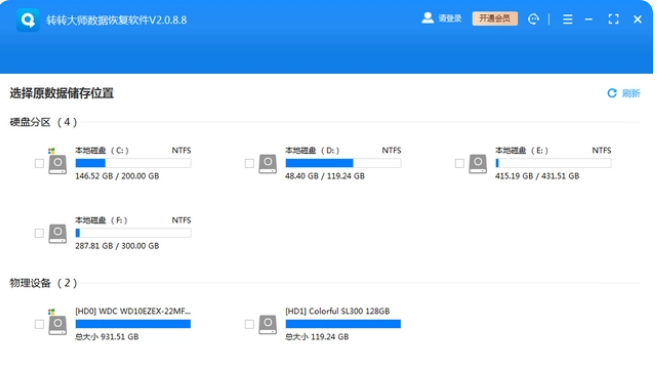Click the NTFS label of drive F:
The image size is (657, 388).
coord(181,220)
